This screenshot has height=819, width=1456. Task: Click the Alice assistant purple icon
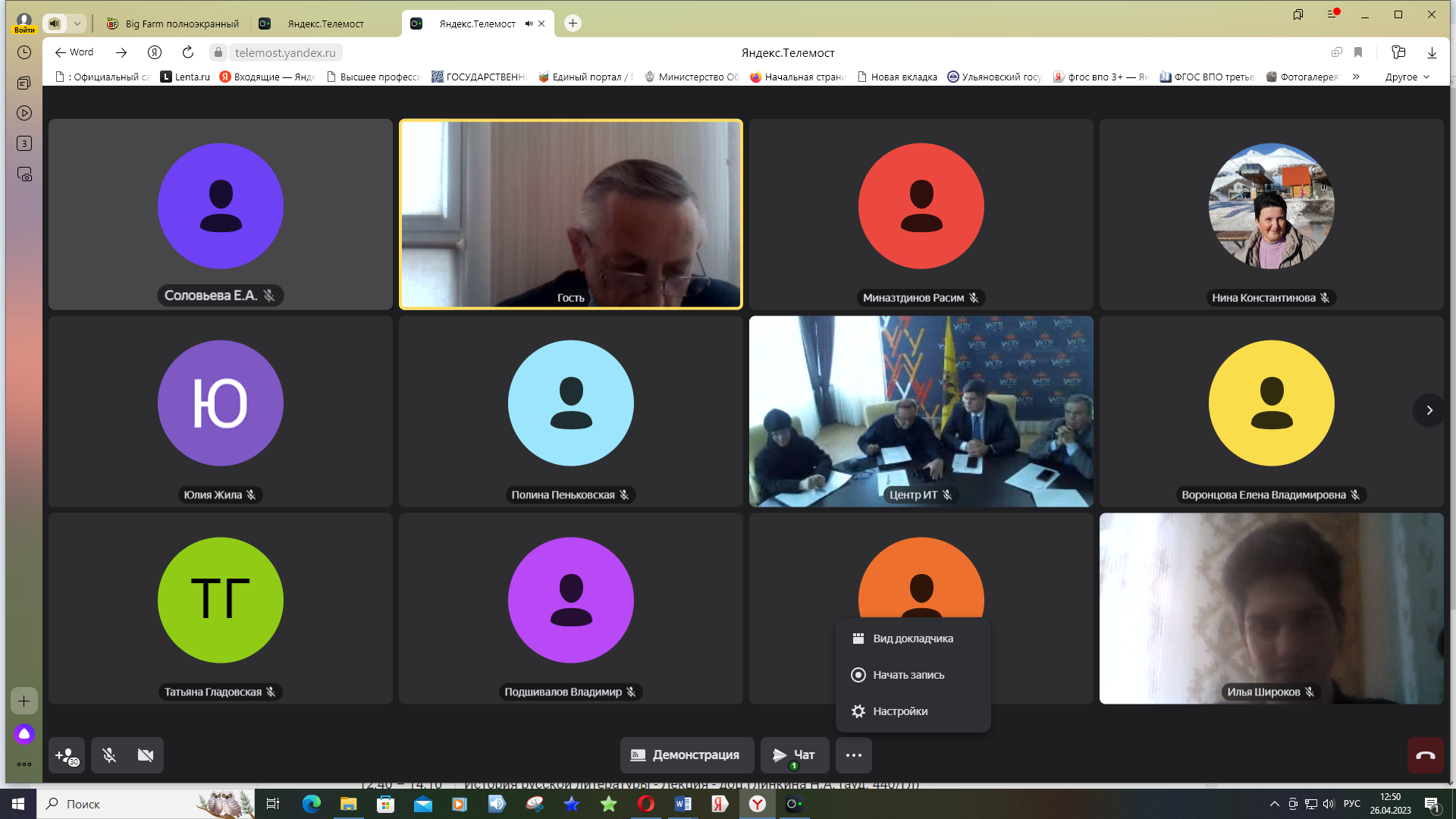click(x=24, y=733)
